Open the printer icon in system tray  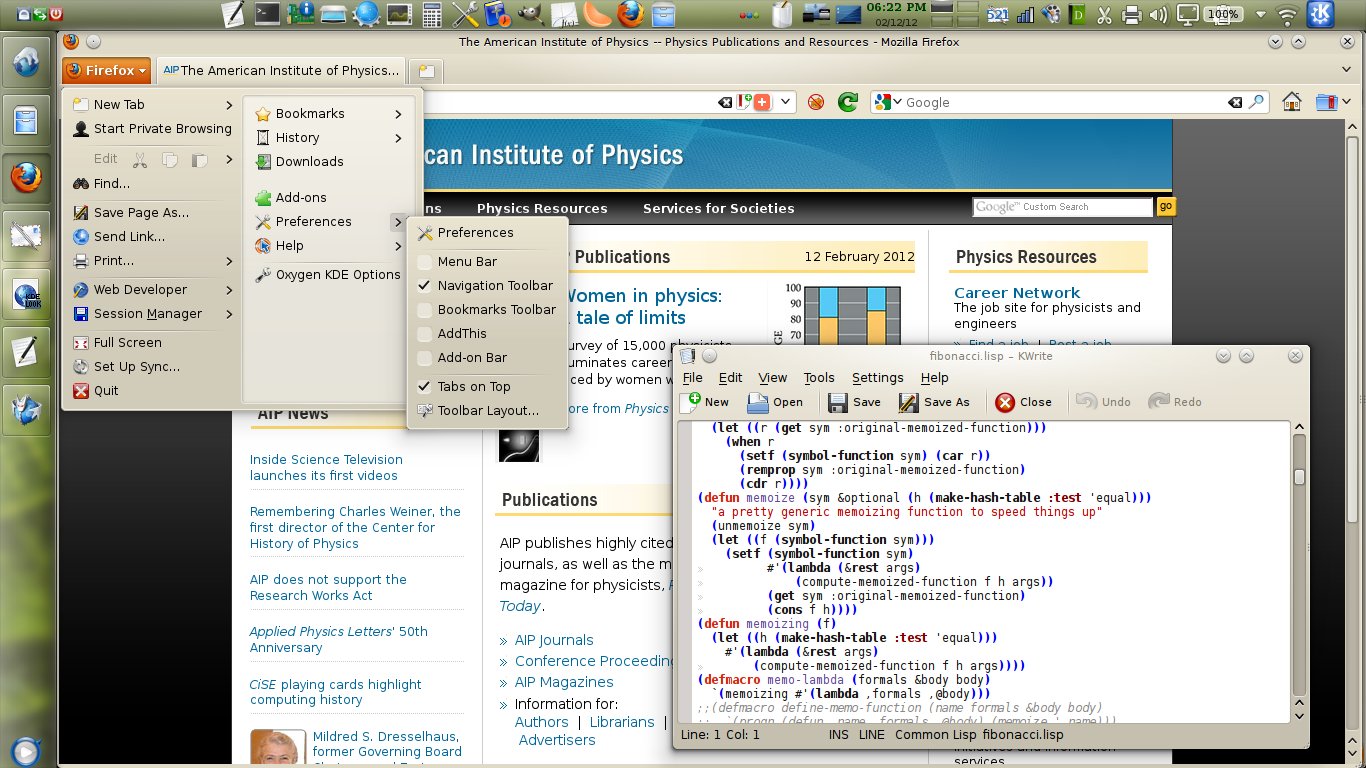pos(1132,15)
